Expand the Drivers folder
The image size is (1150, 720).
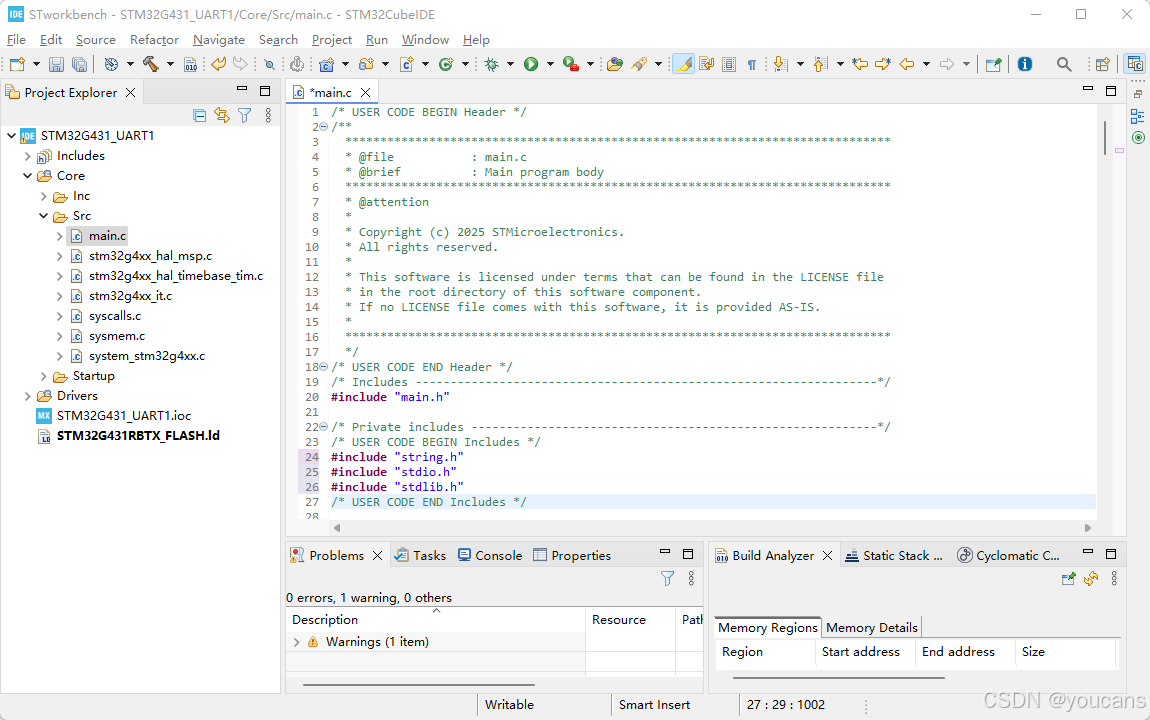[x=28, y=396]
